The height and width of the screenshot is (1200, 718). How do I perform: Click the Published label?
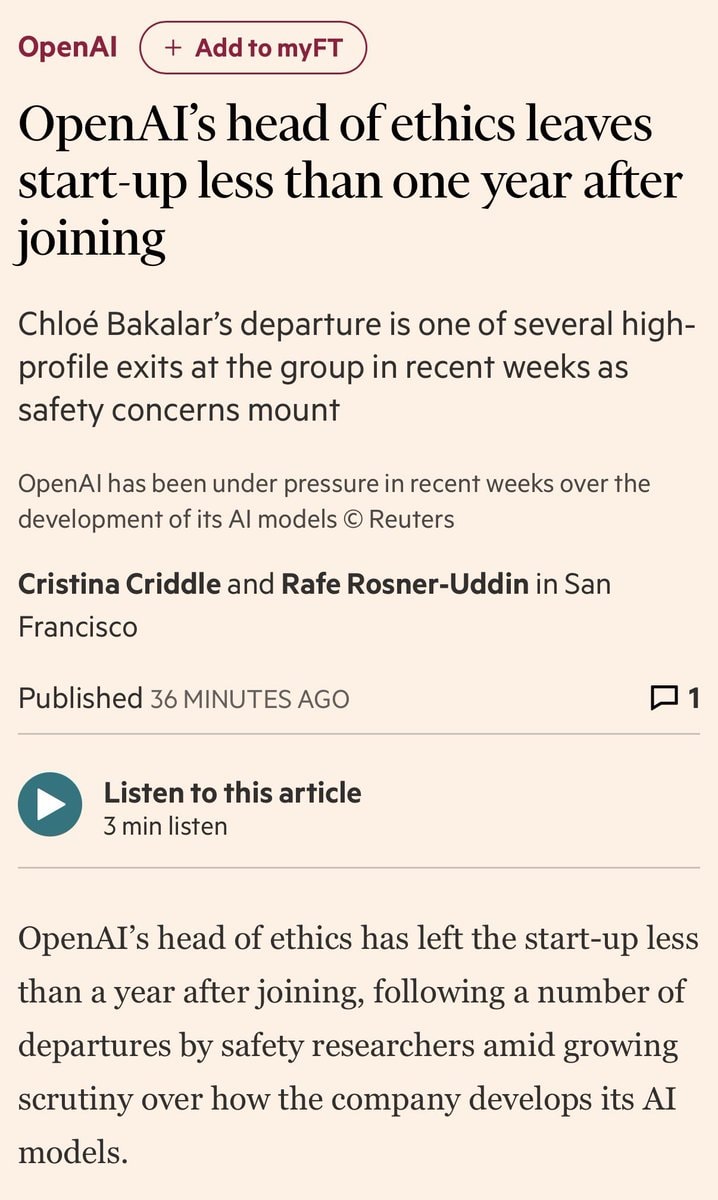pyautogui.click(x=80, y=698)
